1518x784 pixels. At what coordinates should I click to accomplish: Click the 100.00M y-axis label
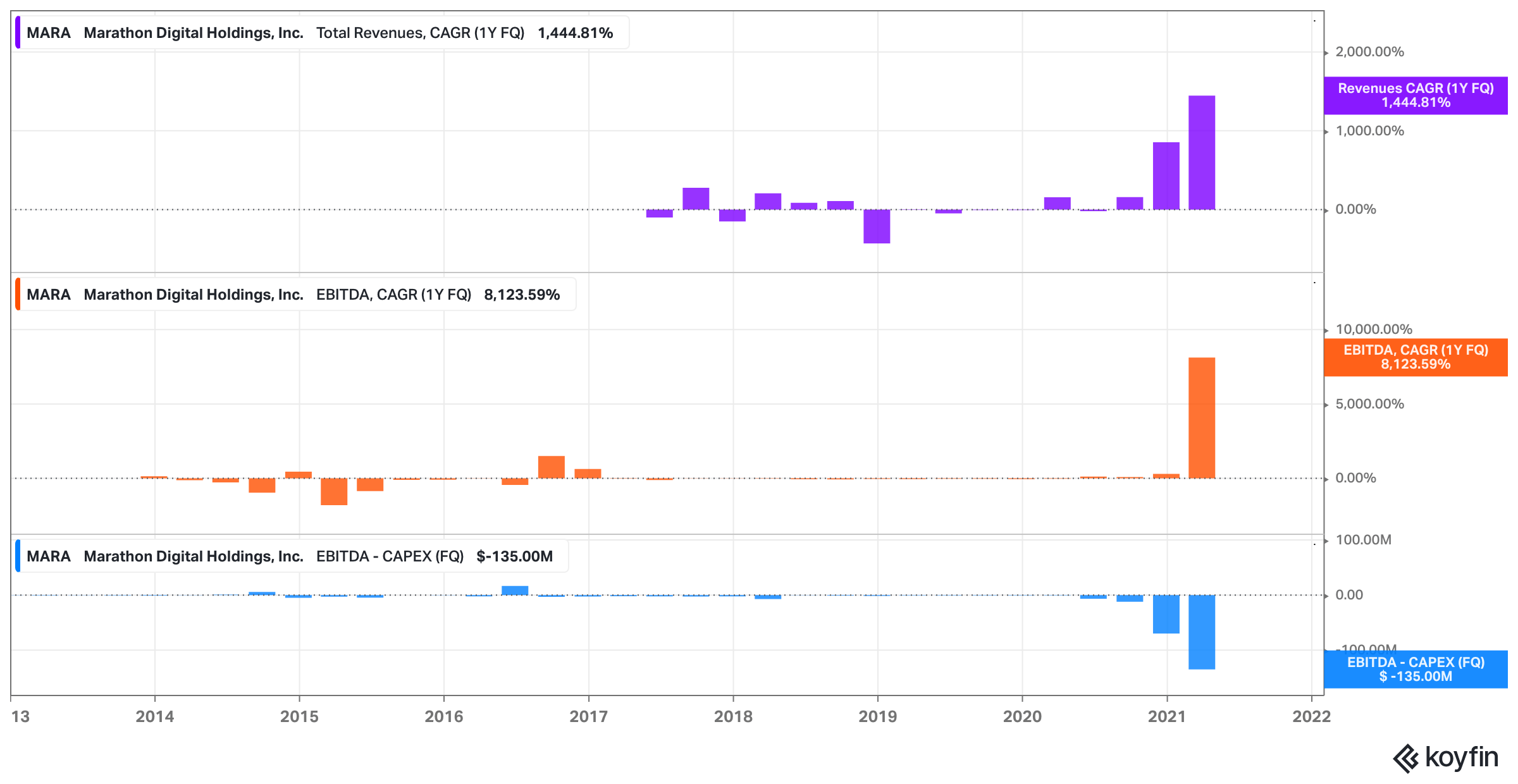[x=1363, y=540]
